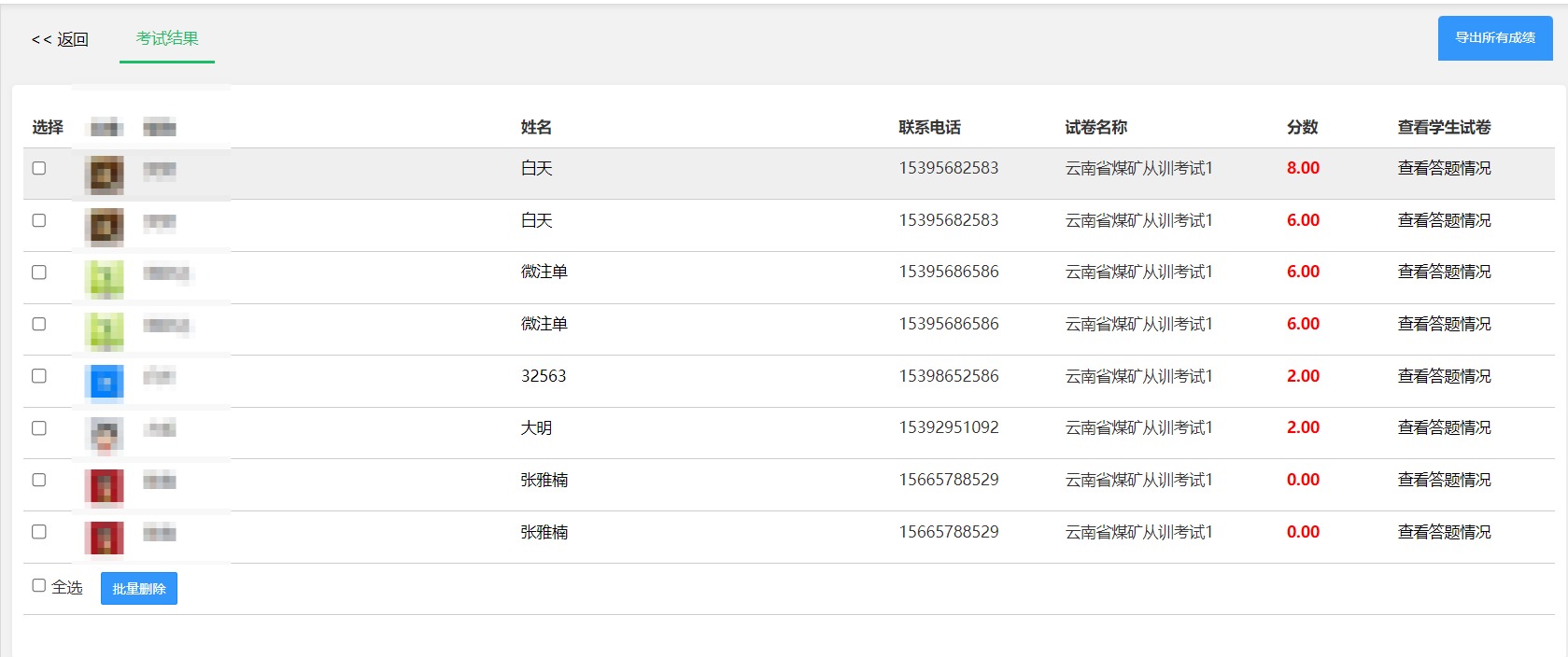This screenshot has width=1568, height=657.
Task: Check the box of the first 张雅楠 row
Action: click(39, 480)
